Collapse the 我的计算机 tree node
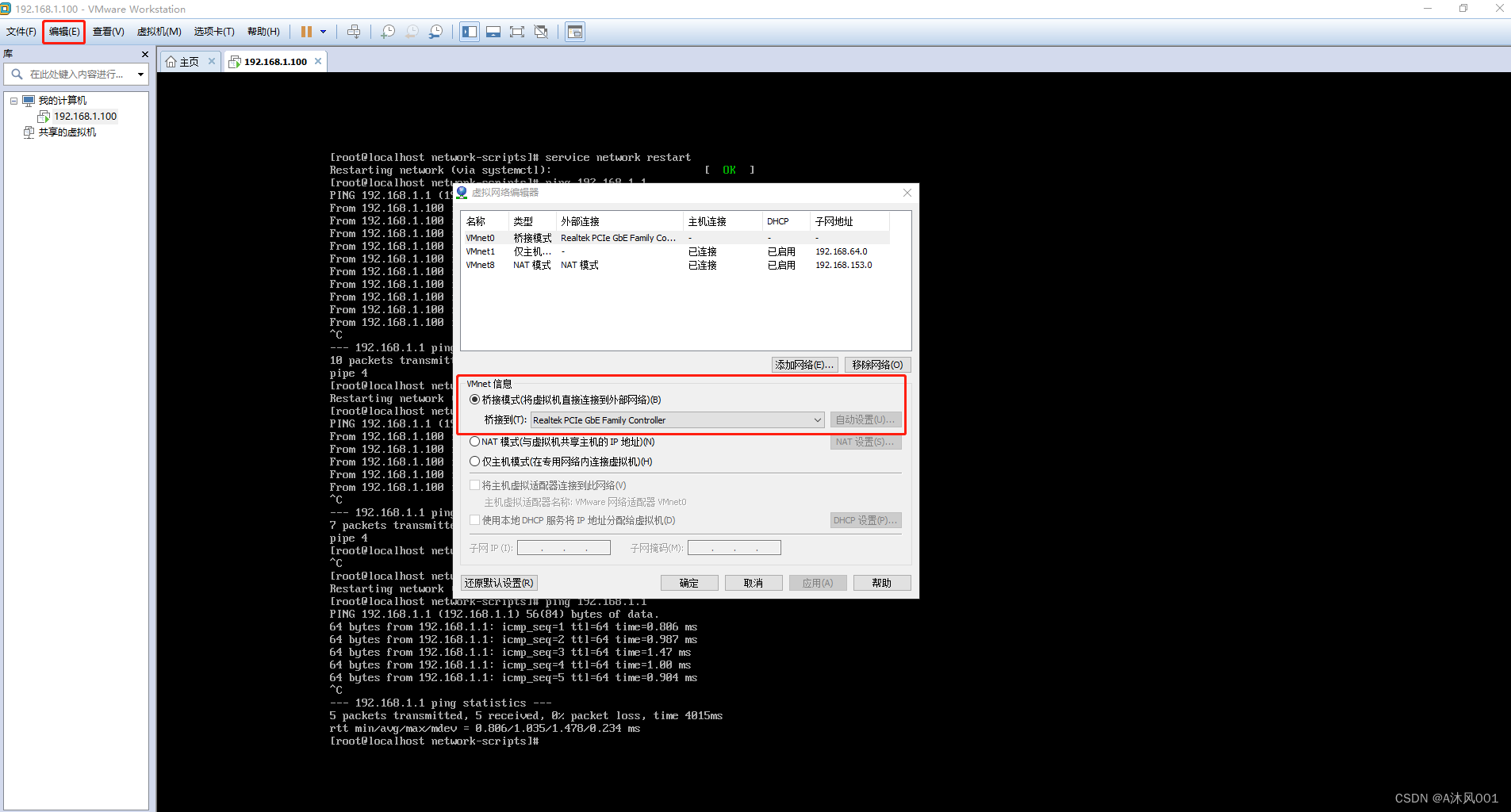 (13, 100)
